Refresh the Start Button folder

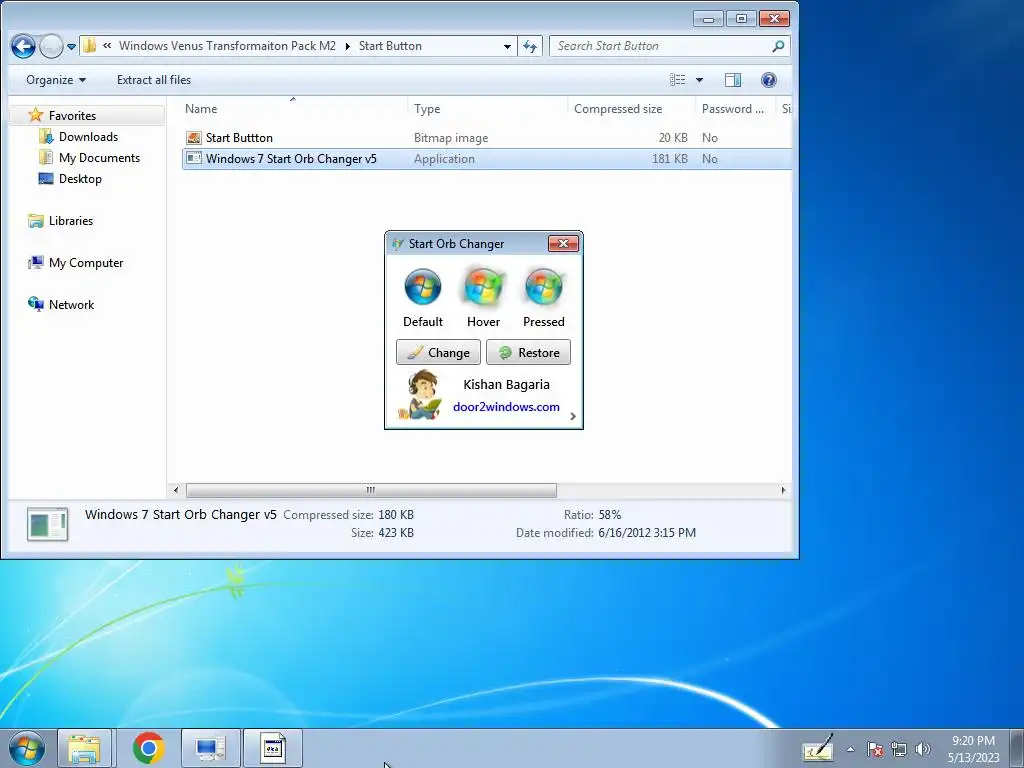pos(530,46)
